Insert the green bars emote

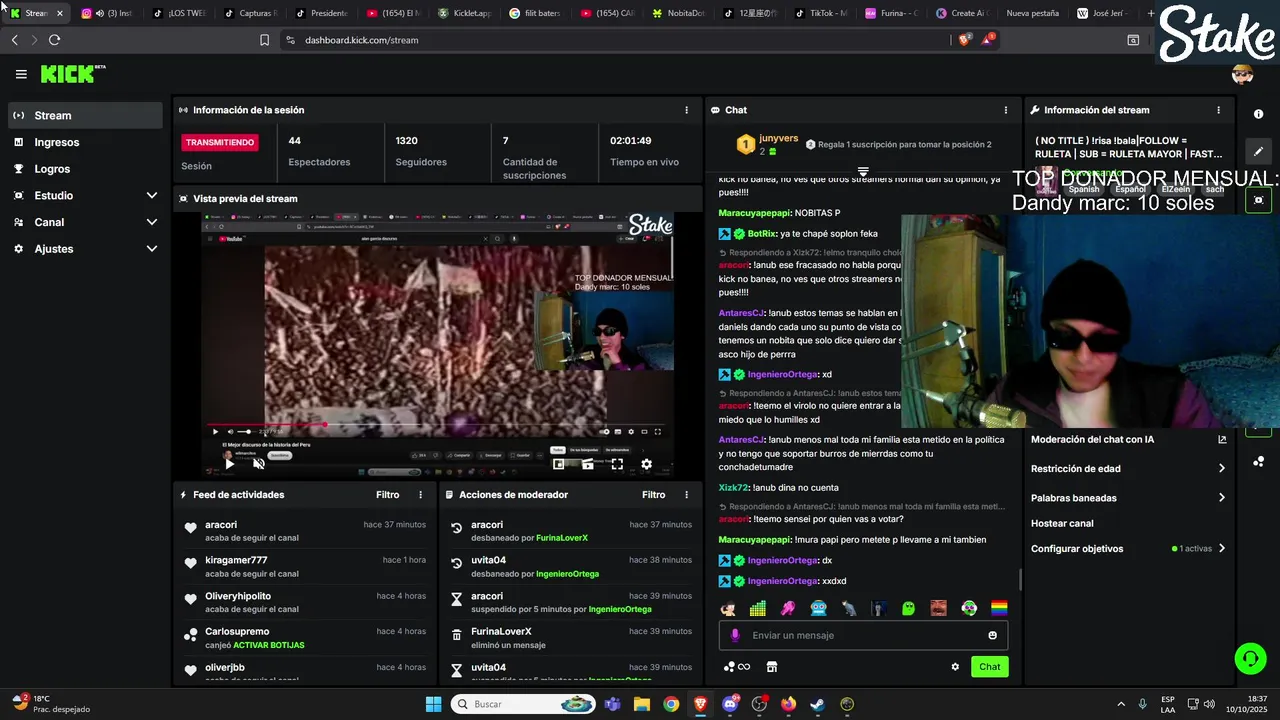click(x=758, y=607)
